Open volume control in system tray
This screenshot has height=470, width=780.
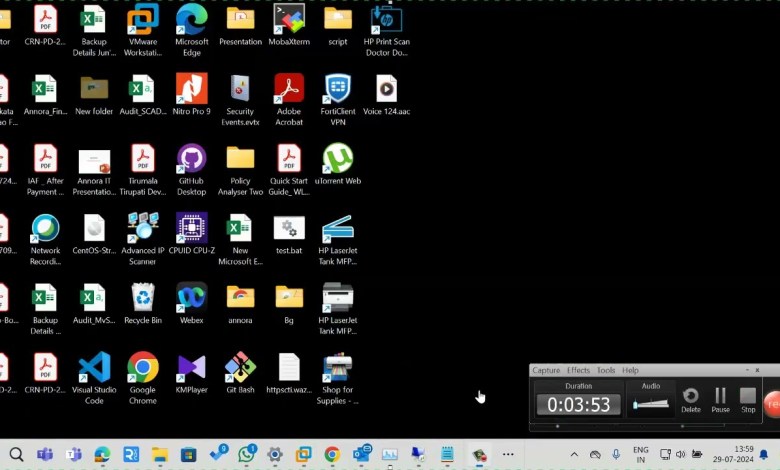click(x=681, y=454)
